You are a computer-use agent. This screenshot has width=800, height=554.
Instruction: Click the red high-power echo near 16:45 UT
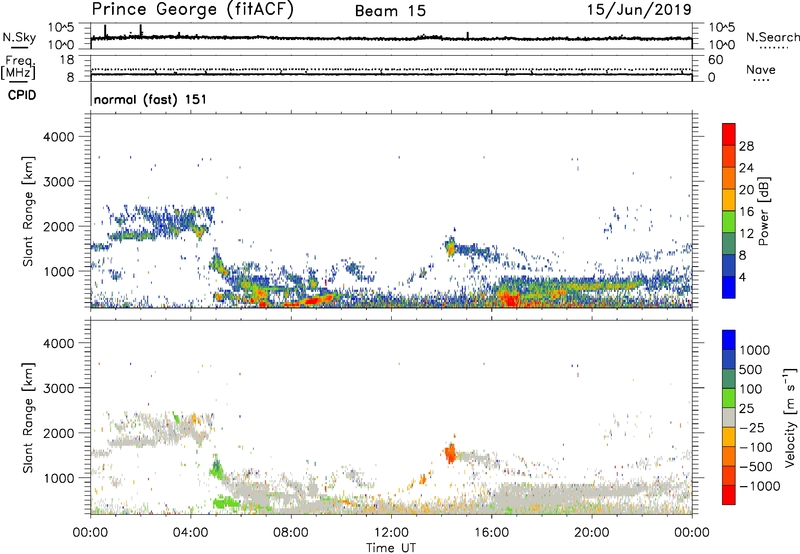(x=510, y=300)
